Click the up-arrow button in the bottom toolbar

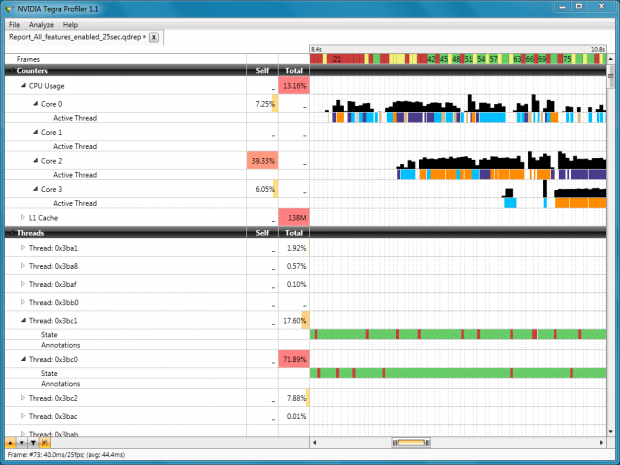[11, 443]
